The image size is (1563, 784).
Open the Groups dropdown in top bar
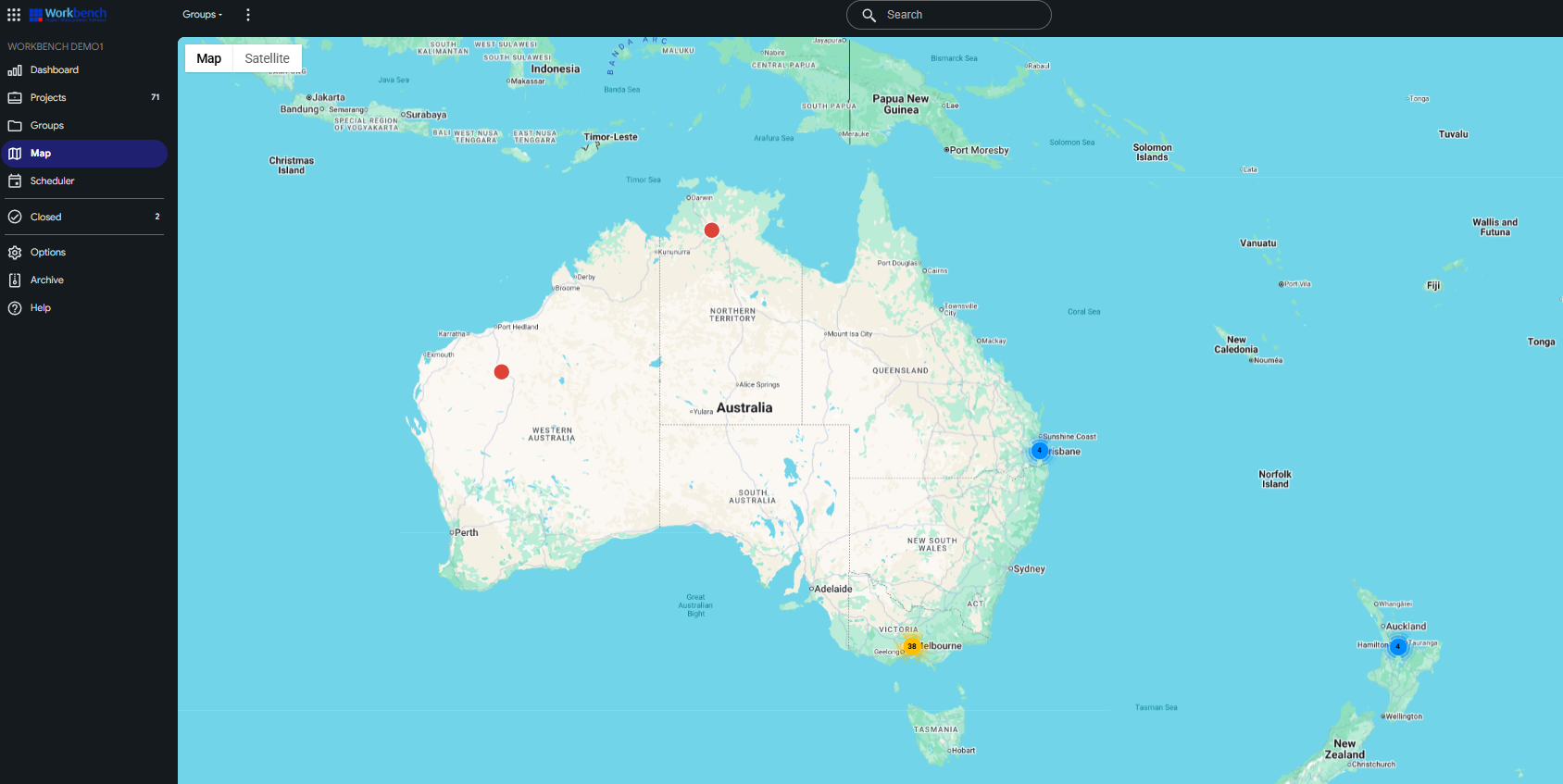coord(203,15)
